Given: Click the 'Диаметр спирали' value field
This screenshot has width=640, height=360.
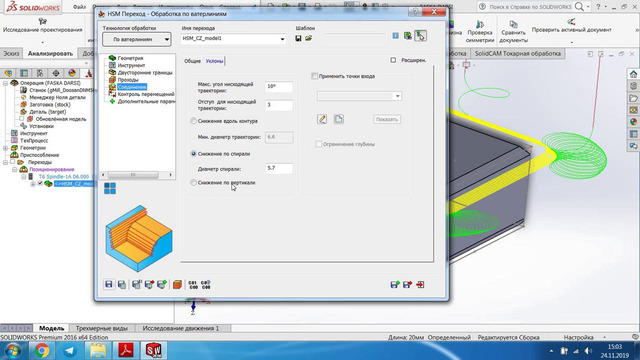Looking at the screenshot, I should point(279,168).
